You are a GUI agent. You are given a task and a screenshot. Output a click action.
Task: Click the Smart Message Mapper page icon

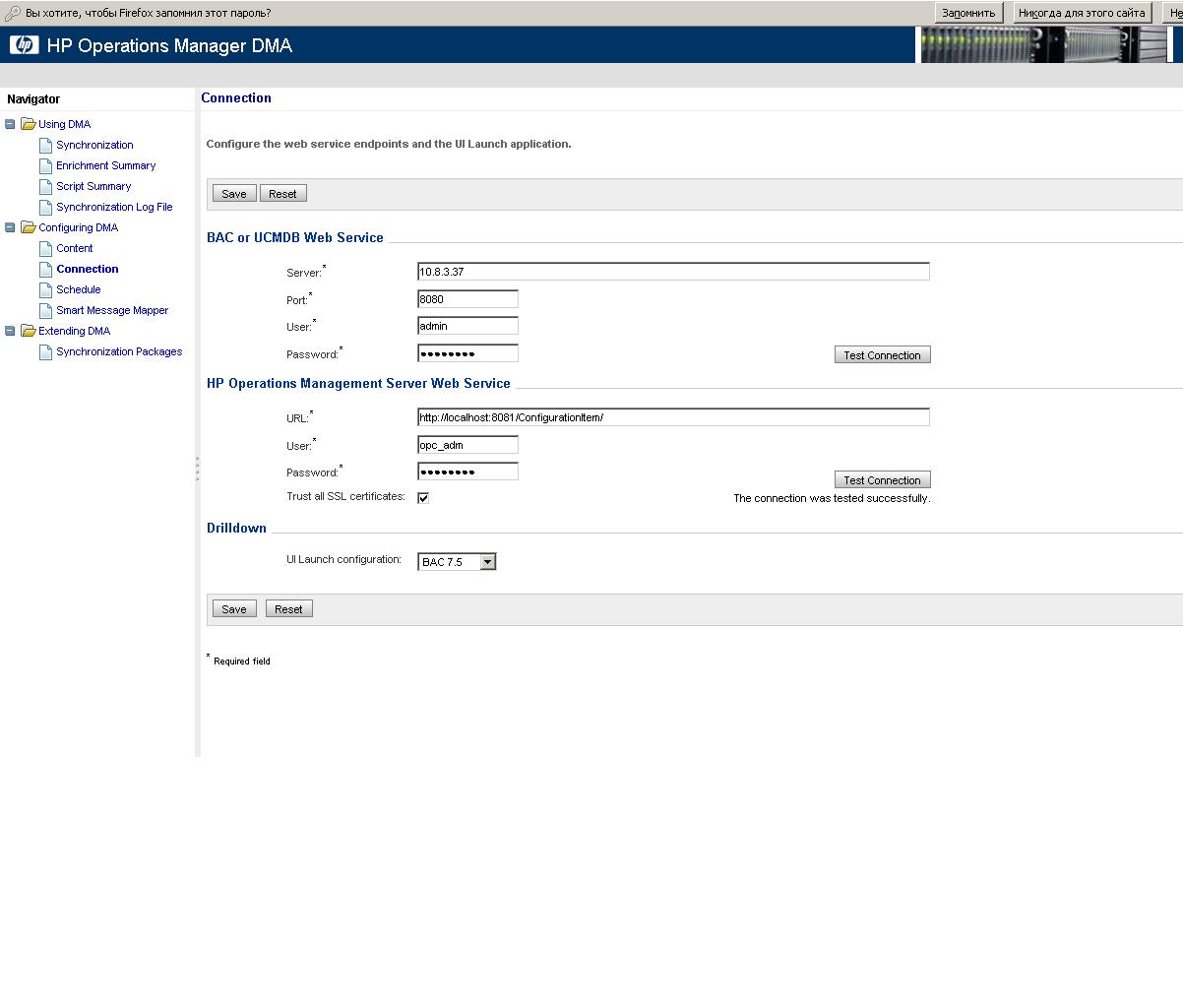tap(45, 310)
